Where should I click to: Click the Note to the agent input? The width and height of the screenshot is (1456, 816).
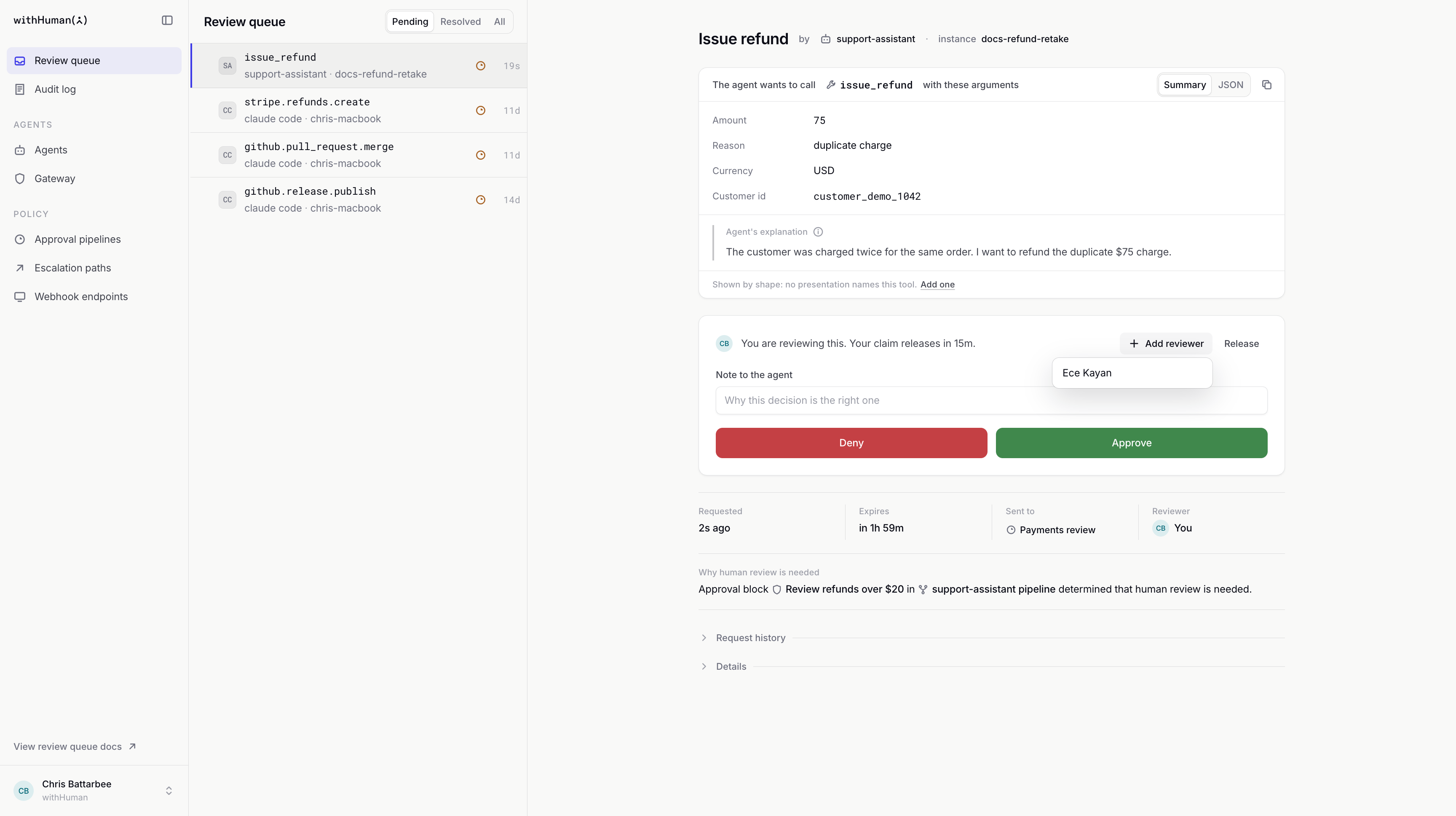991,400
